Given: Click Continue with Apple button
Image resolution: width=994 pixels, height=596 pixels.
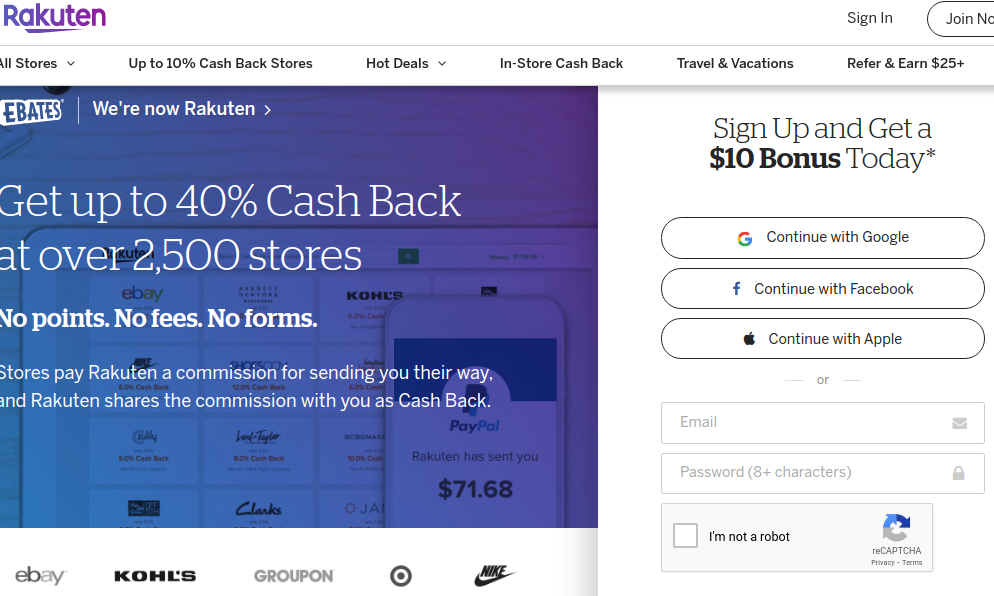Looking at the screenshot, I should 823,339.
